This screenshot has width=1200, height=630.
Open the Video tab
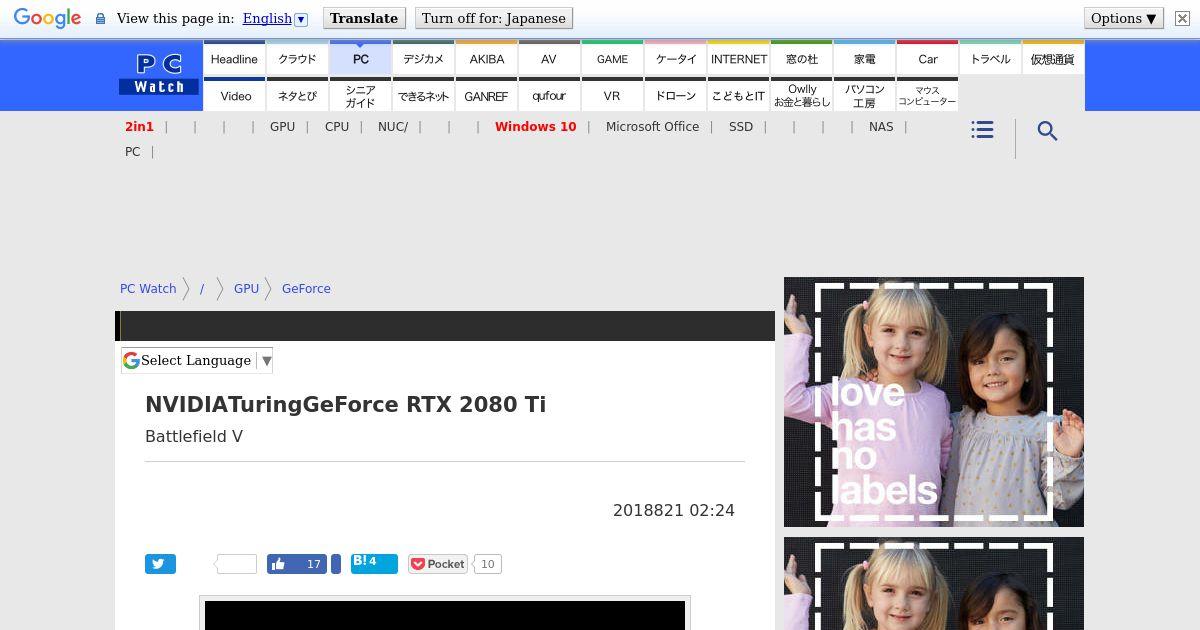pos(234,95)
